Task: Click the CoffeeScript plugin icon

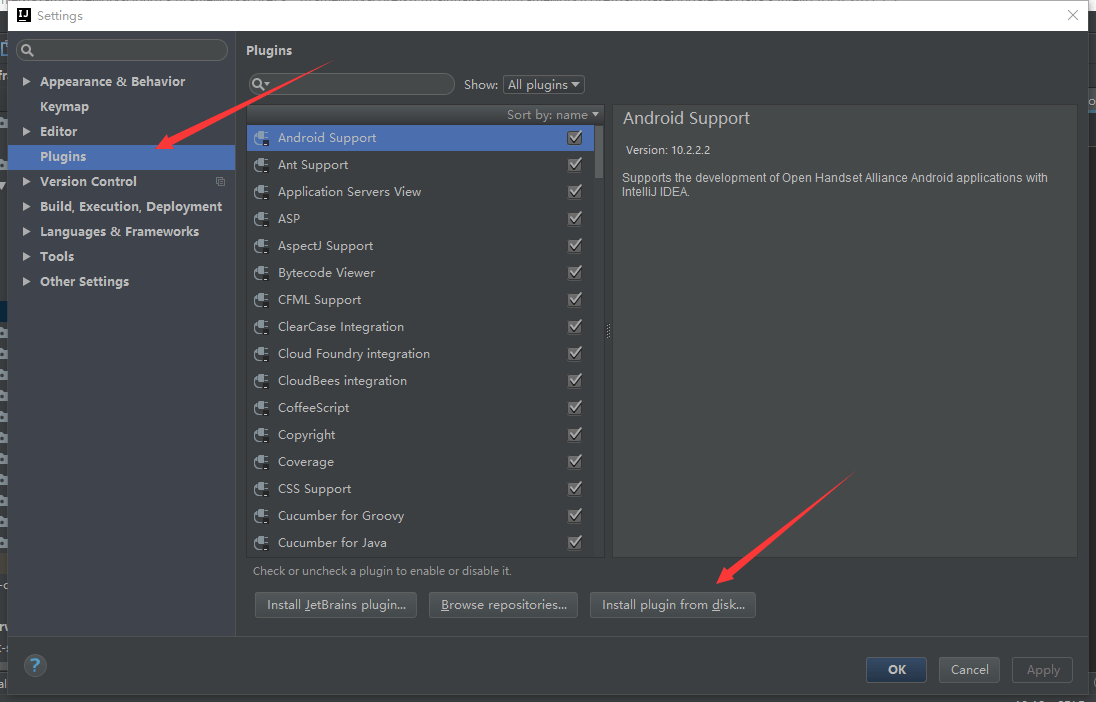Action: click(262, 408)
